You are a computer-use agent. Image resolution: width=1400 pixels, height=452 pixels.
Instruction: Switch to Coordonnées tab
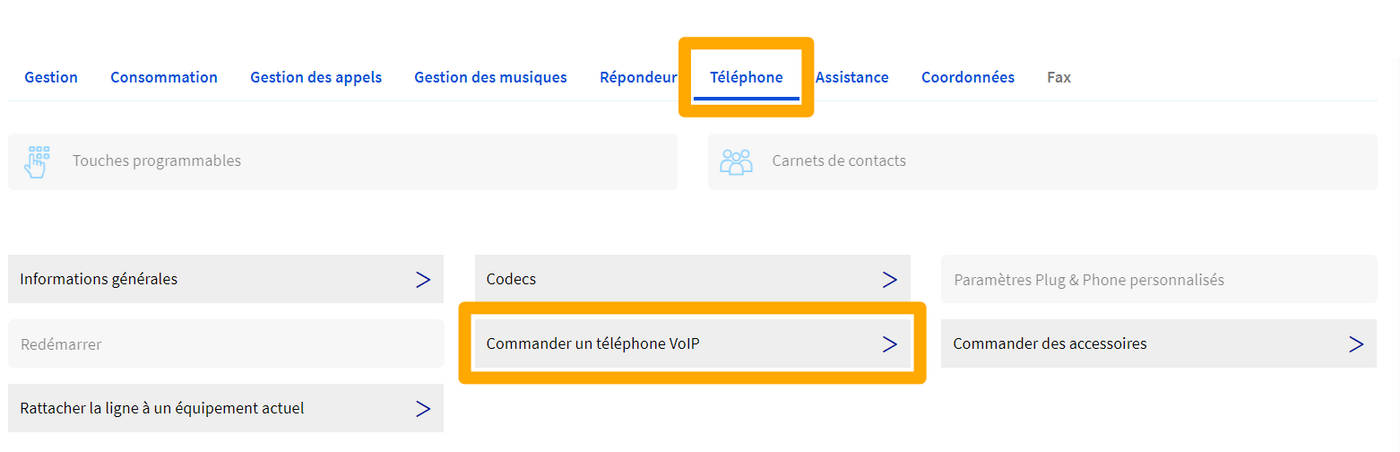(x=967, y=77)
